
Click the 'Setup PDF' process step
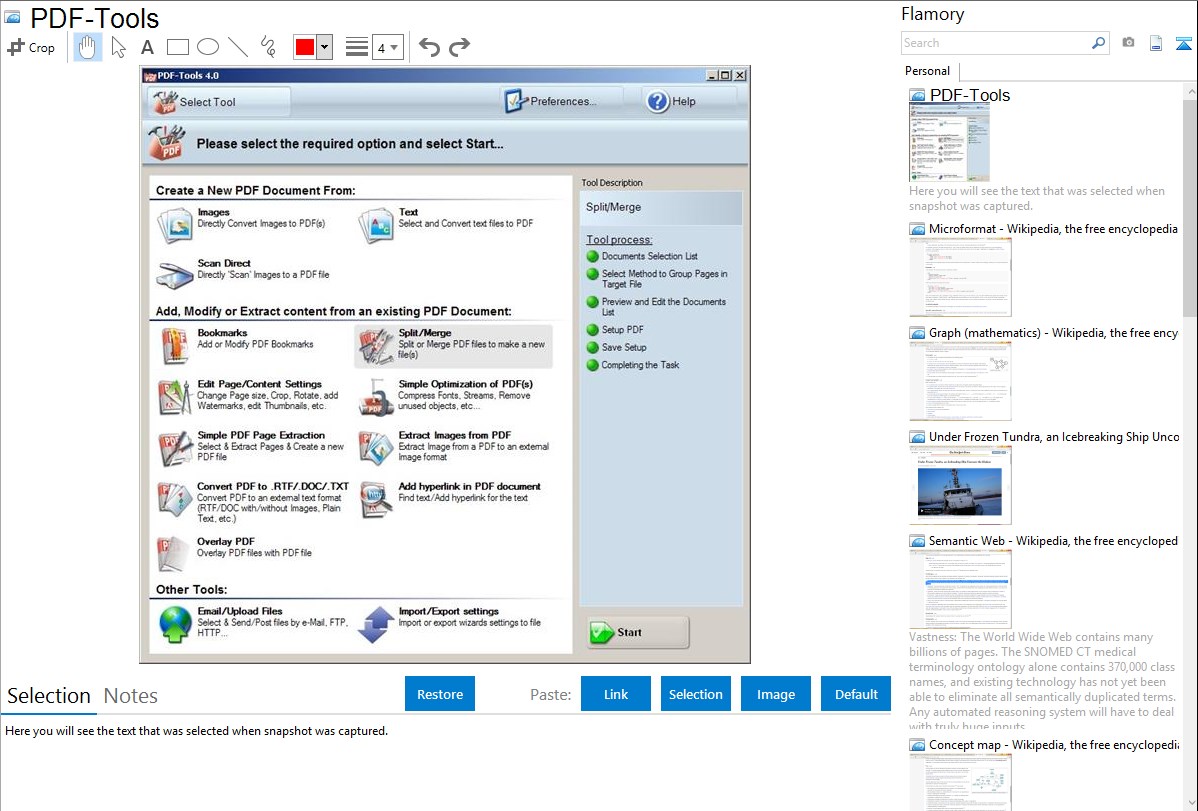pyautogui.click(x=623, y=329)
